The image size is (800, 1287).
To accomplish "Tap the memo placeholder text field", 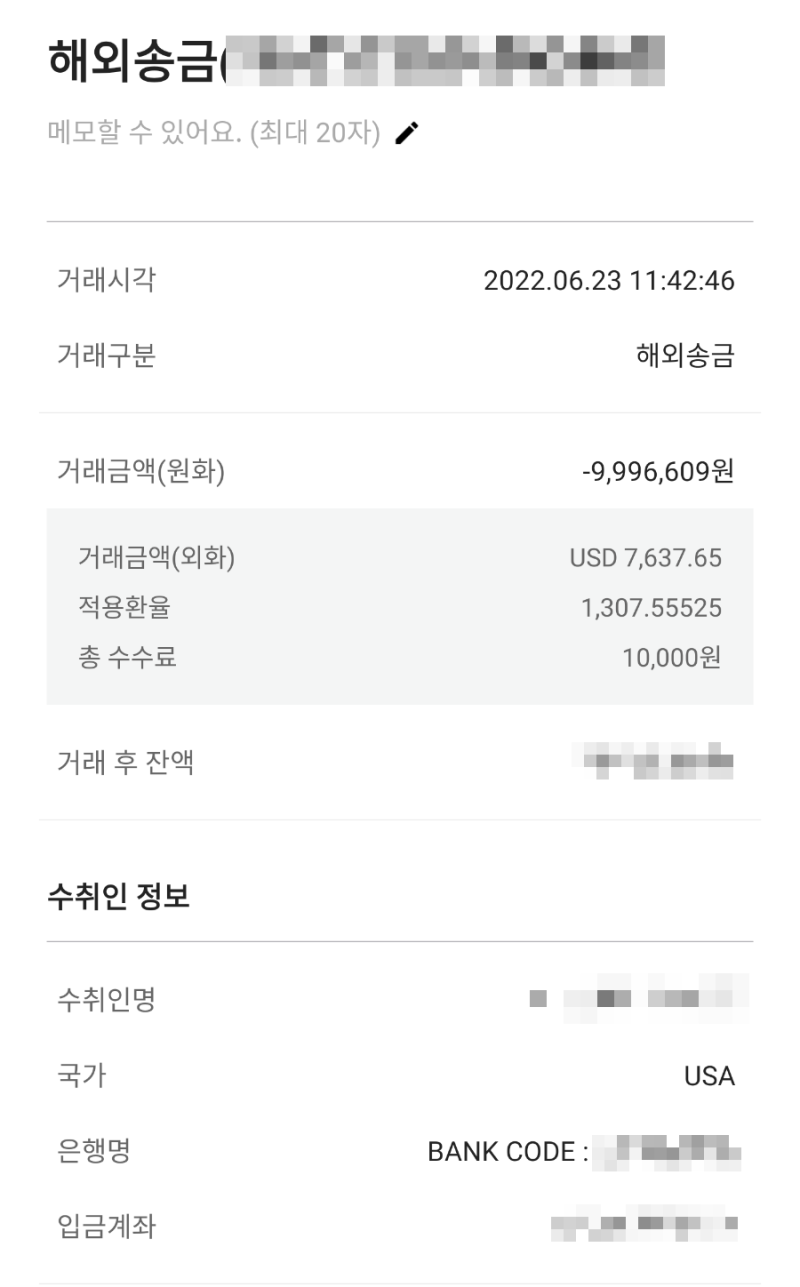I will tap(214, 133).
